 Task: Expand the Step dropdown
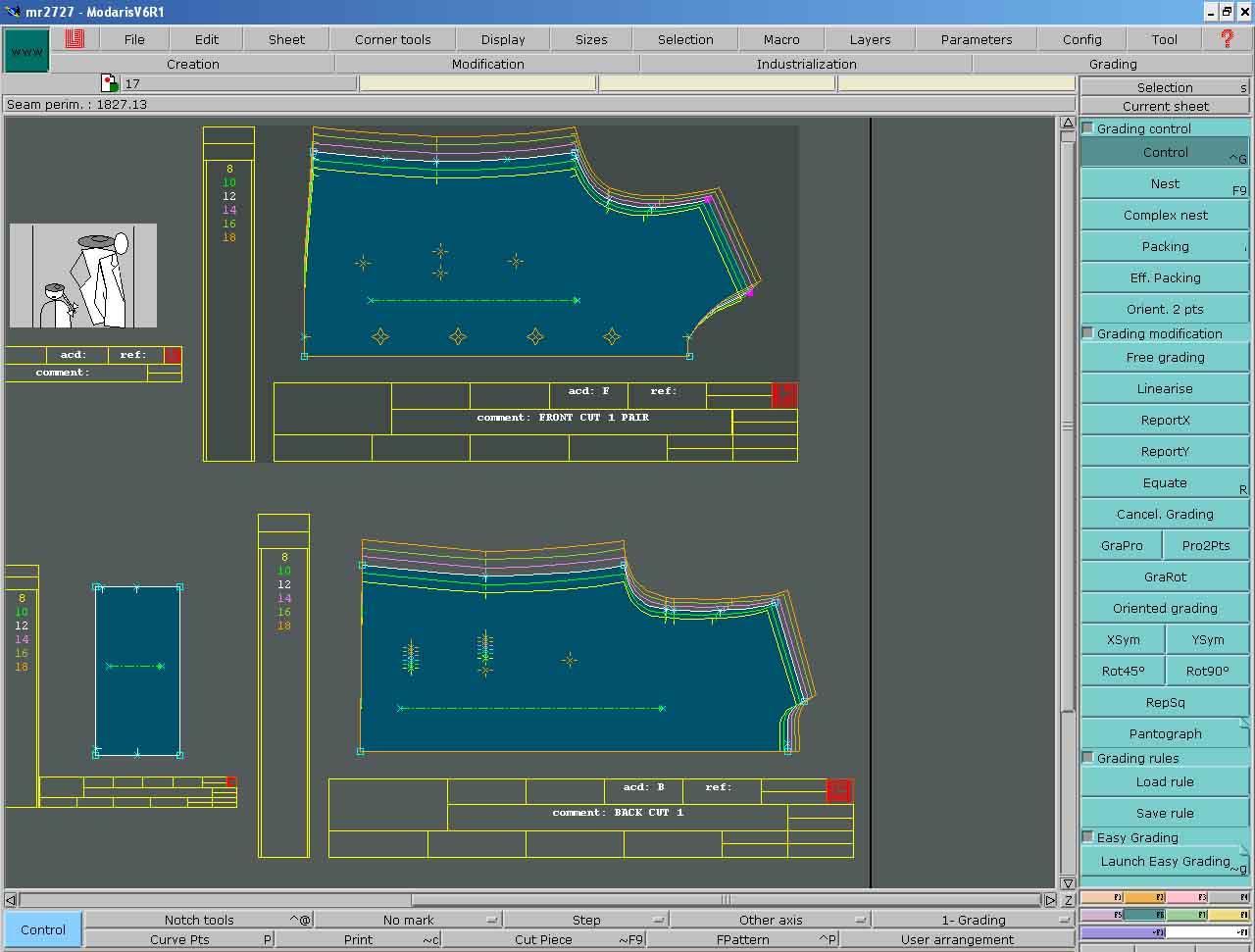click(658, 920)
